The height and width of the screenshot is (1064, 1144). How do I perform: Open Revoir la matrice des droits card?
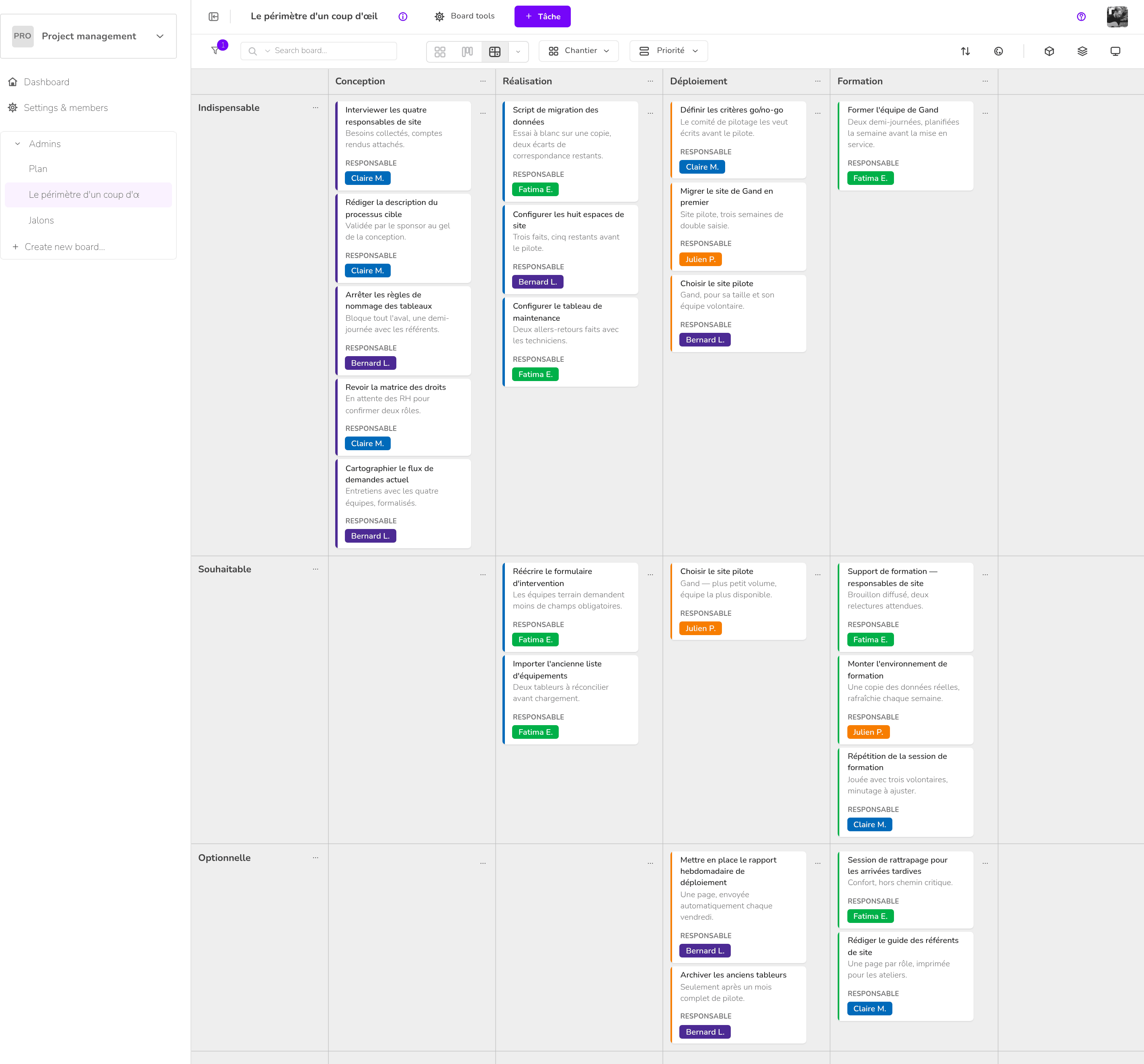[x=404, y=417]
